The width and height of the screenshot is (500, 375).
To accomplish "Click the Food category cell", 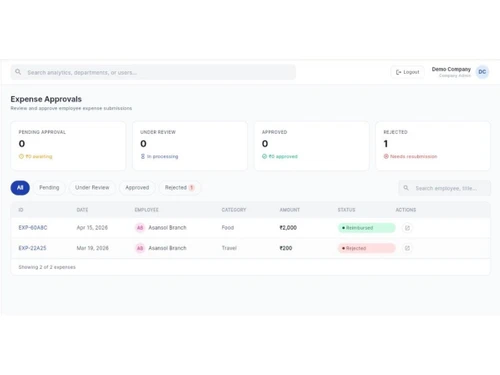I will click(228, 228).
